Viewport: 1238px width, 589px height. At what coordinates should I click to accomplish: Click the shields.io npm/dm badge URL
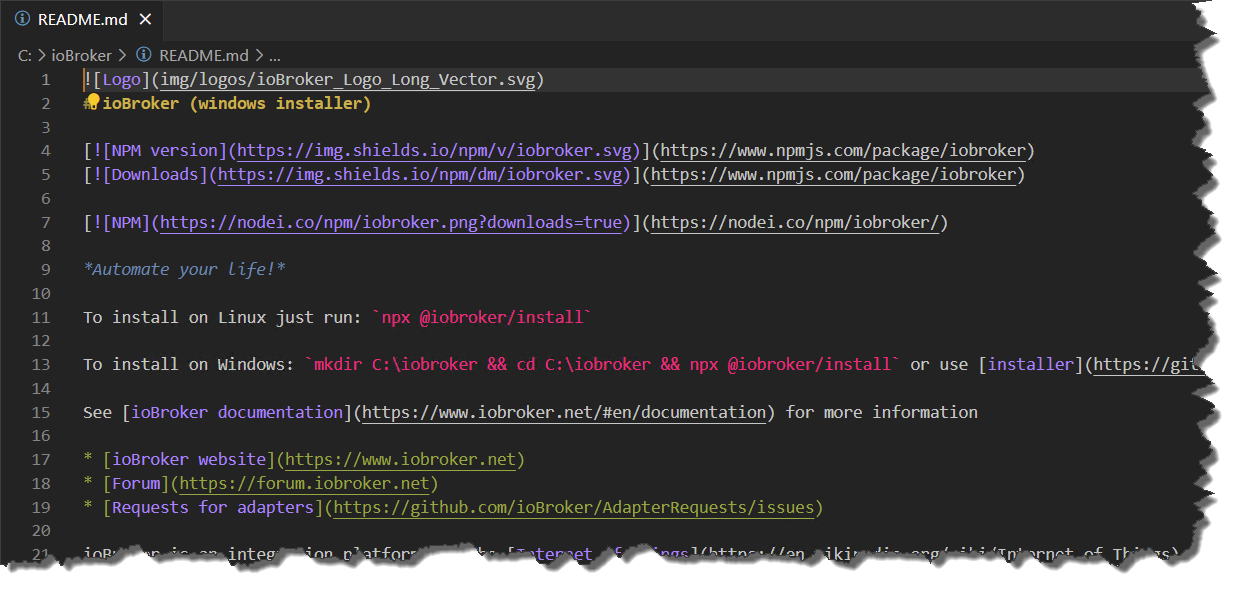(x=419, y=175)
